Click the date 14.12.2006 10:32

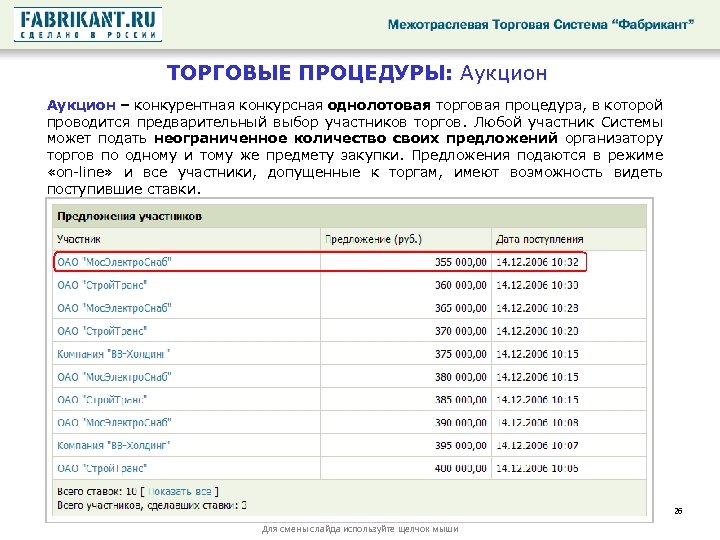pyautogui.click(x=537, y=262)
